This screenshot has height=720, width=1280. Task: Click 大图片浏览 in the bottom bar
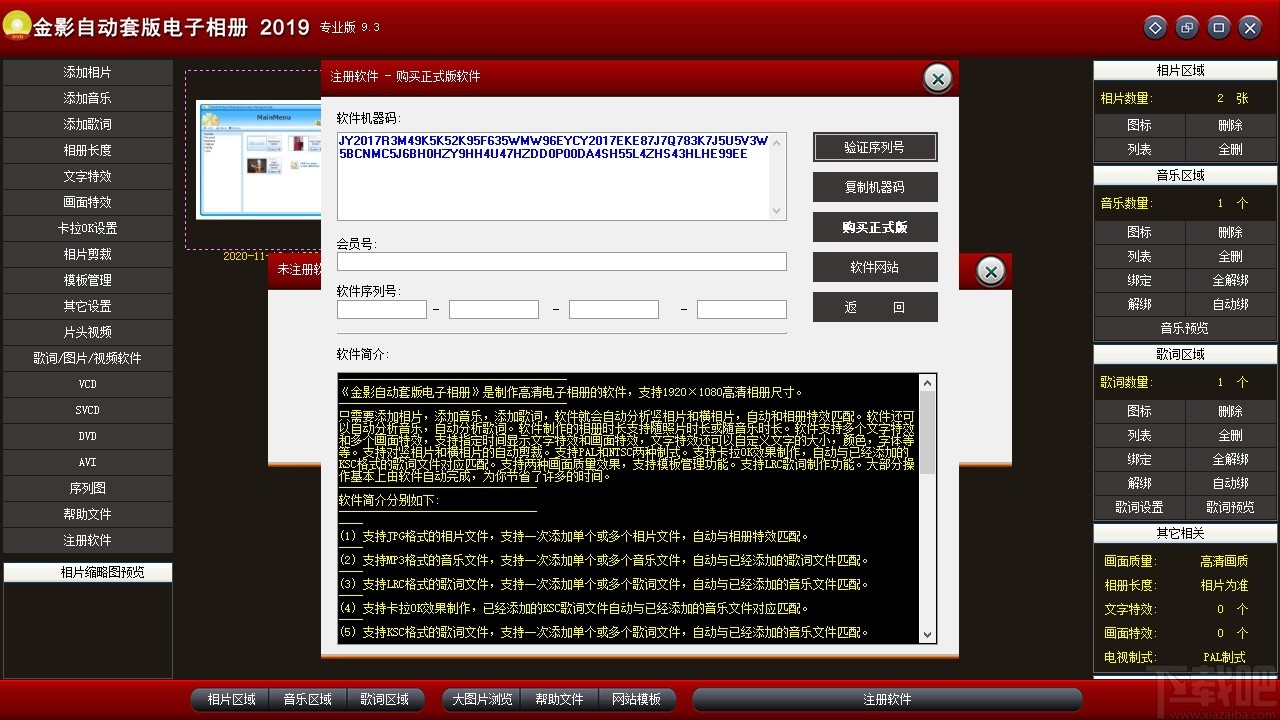(x=482, y=700)
